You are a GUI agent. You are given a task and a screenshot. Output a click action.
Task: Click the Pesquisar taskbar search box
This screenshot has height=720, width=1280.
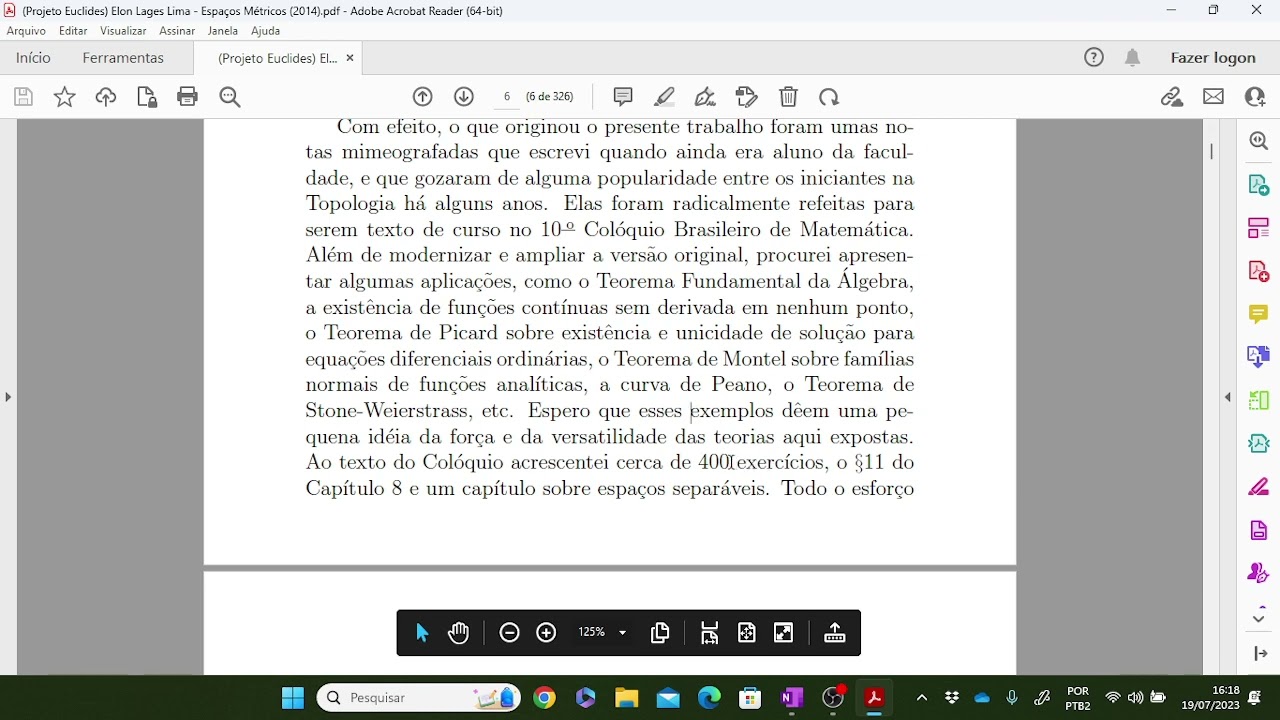(419, 698)
